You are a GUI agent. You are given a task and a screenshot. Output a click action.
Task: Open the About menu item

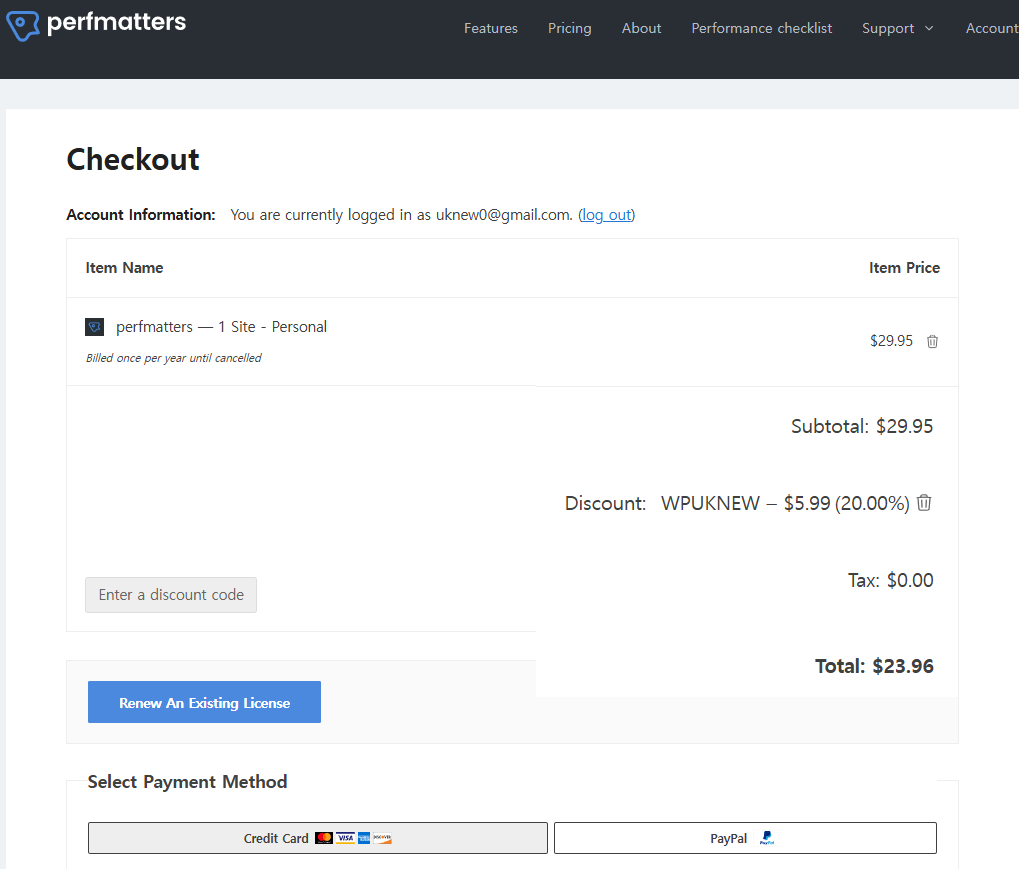pyautogui.click(x=641, y=28)
